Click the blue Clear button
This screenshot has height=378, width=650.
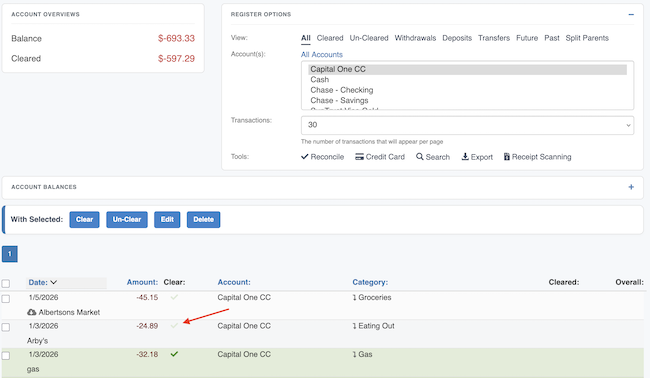click(84, 219)
